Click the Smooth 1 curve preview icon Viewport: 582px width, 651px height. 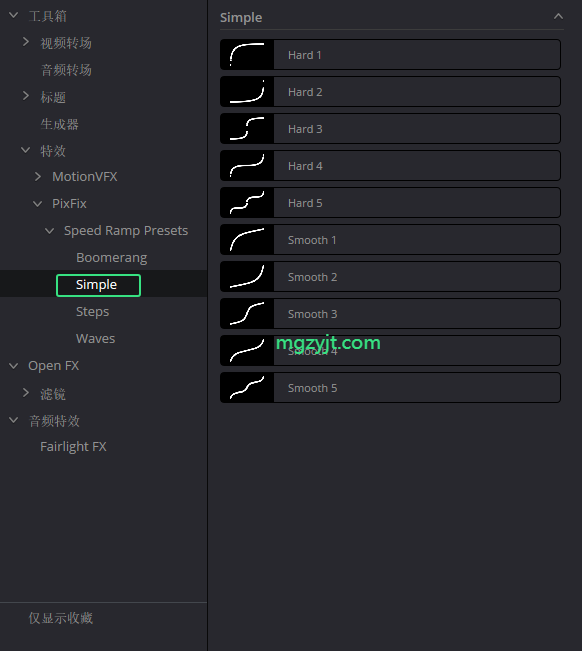pyautogui.click(x=247, y=240)
